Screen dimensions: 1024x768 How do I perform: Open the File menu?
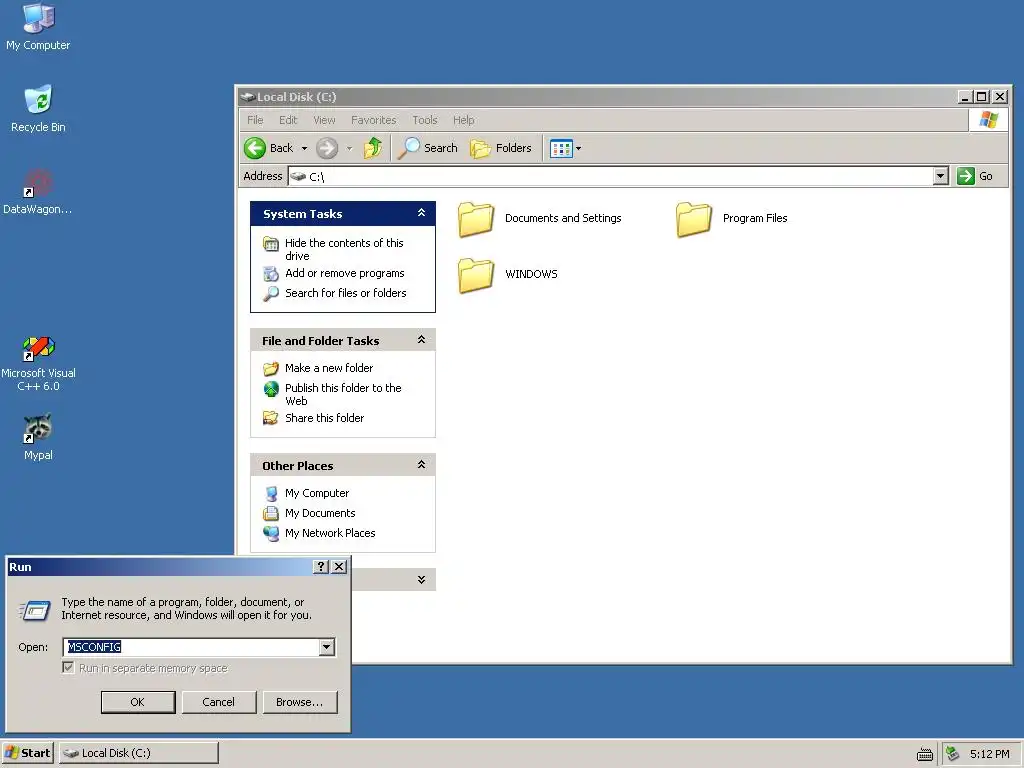click(255, 120)
